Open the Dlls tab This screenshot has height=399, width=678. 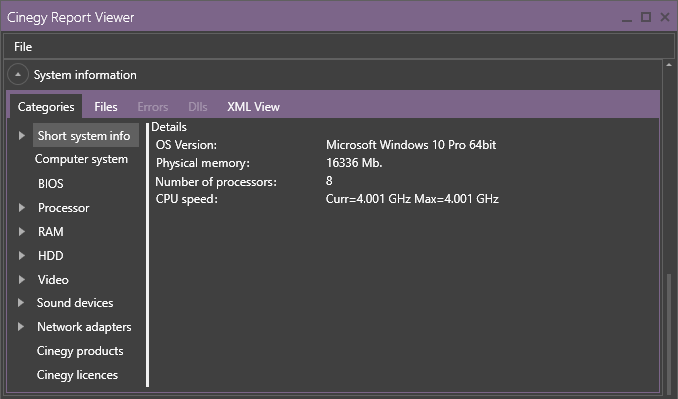[198, 107]
